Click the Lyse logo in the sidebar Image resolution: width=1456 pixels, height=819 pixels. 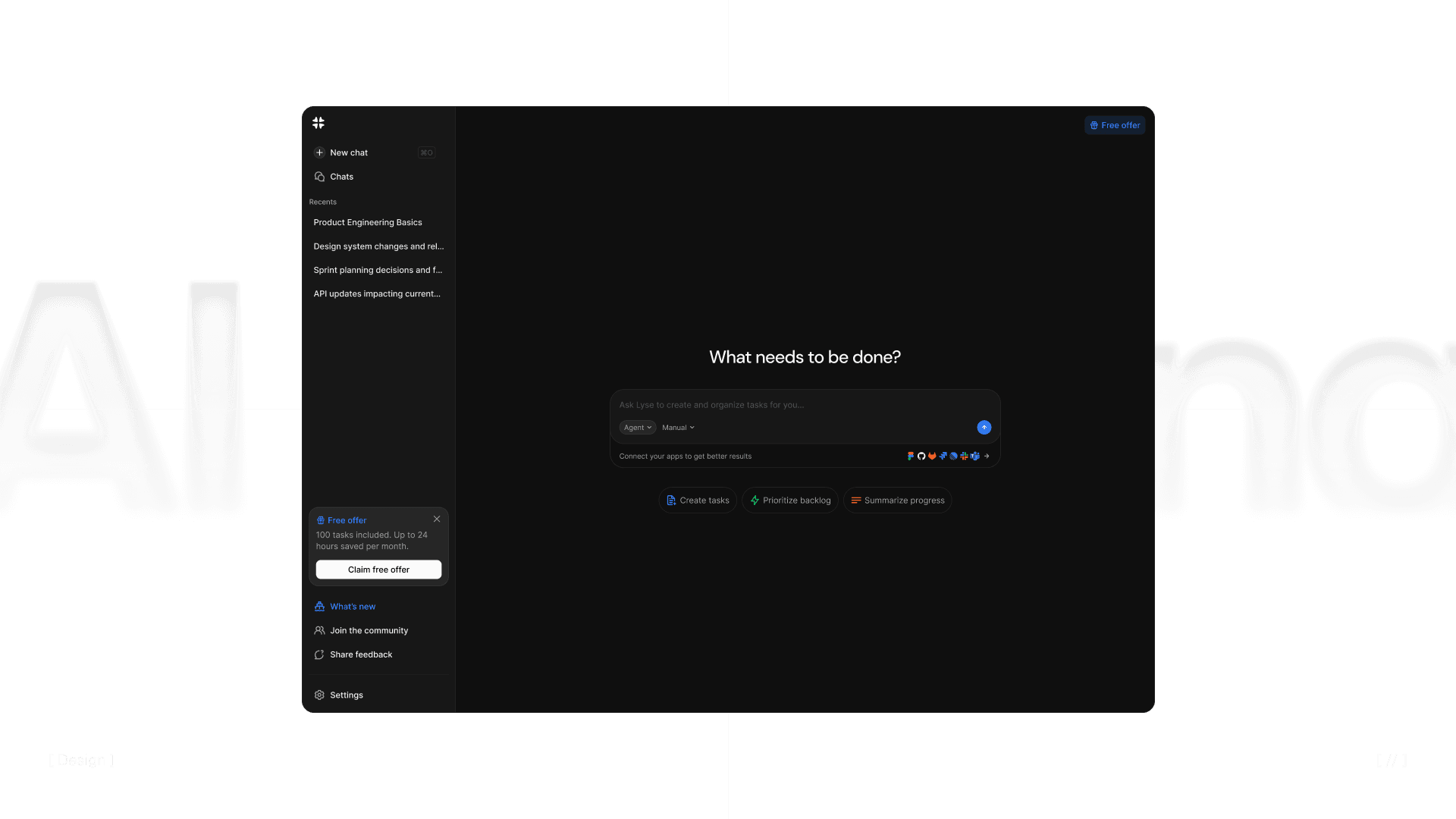(x=318, y=123)
